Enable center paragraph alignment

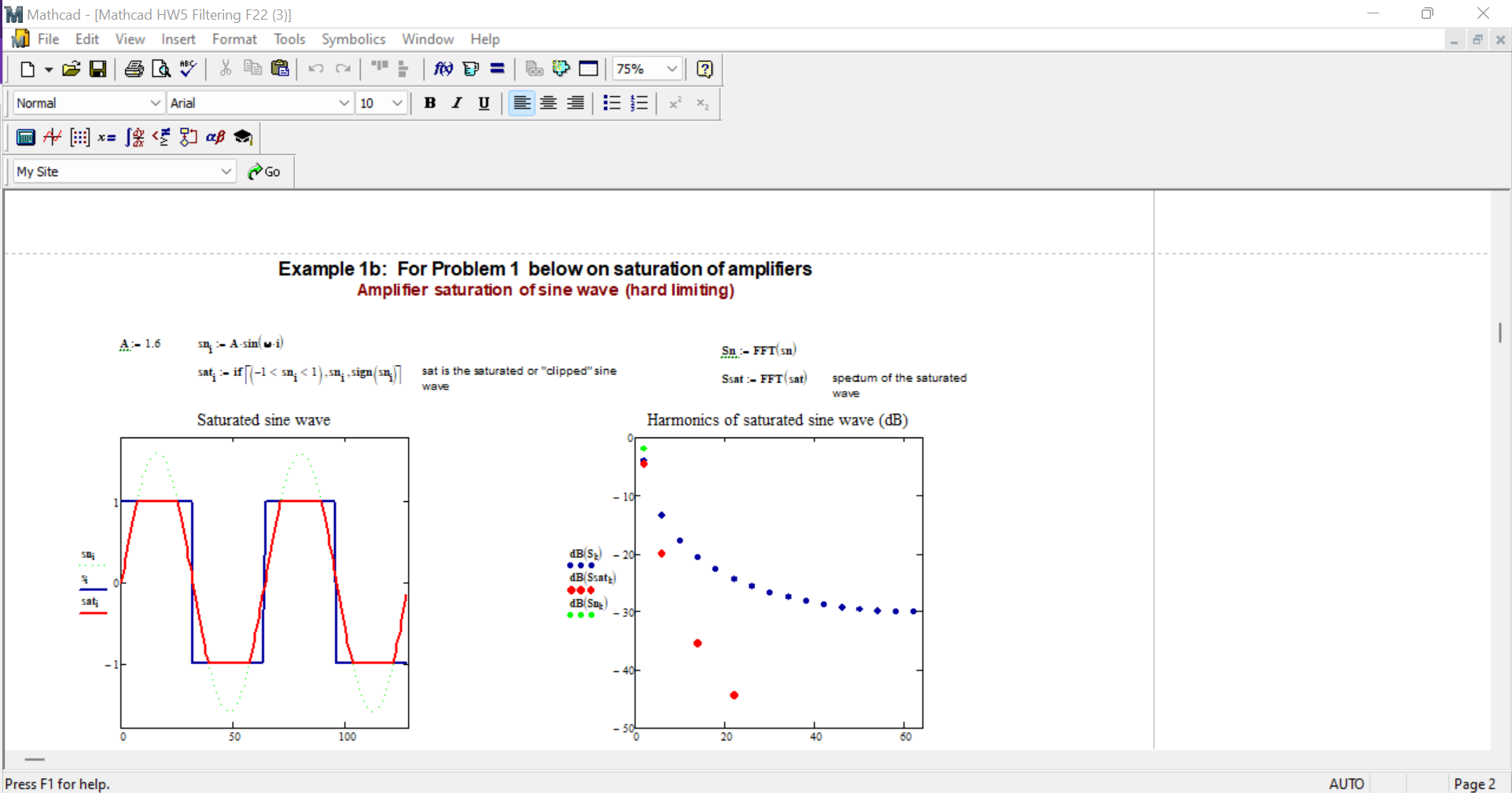(x=548, y=103)
